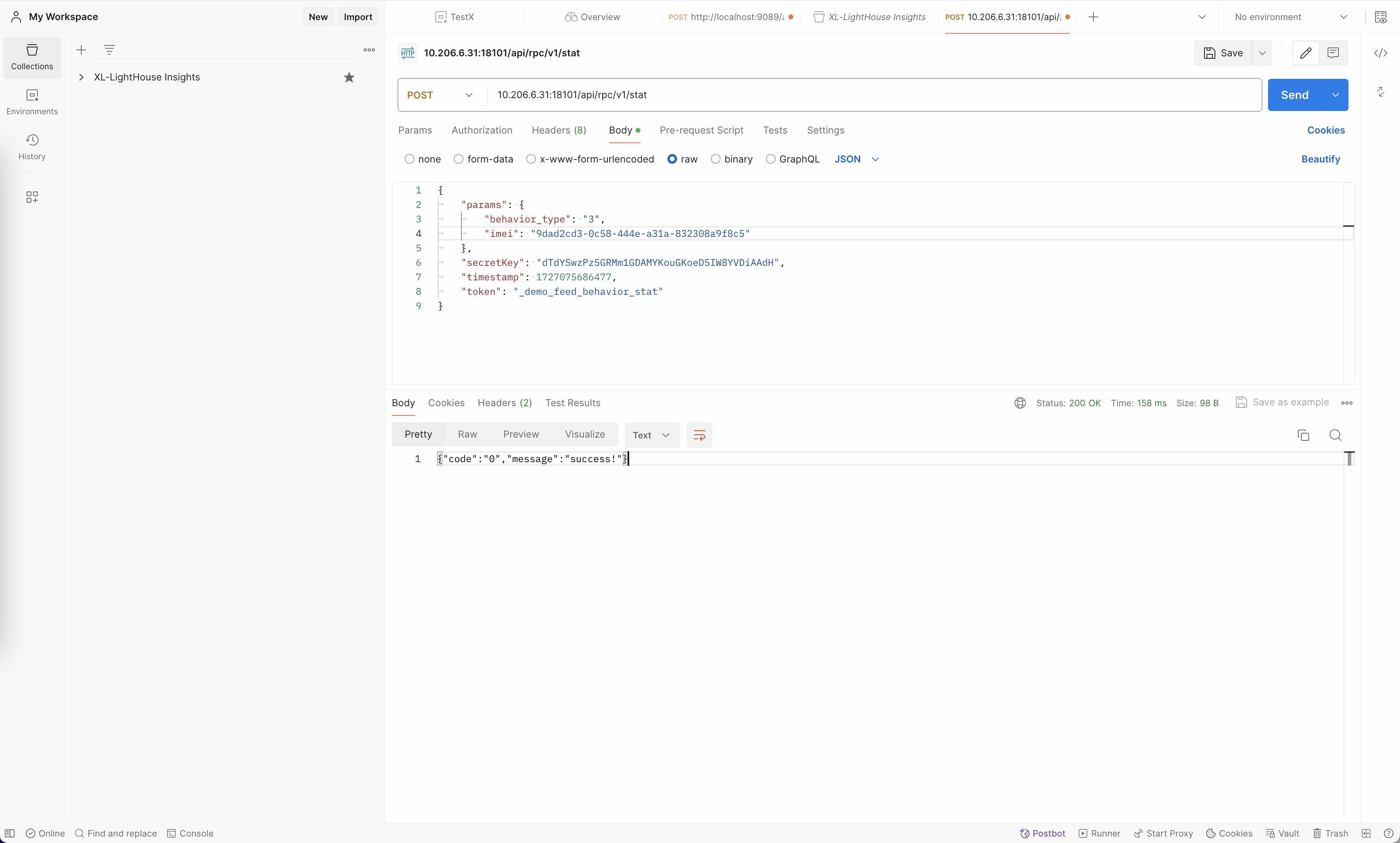The width and height of the screenshot is (1400, 843).
Task: Open Postbot assistant
Action: tap(1042, 833)
